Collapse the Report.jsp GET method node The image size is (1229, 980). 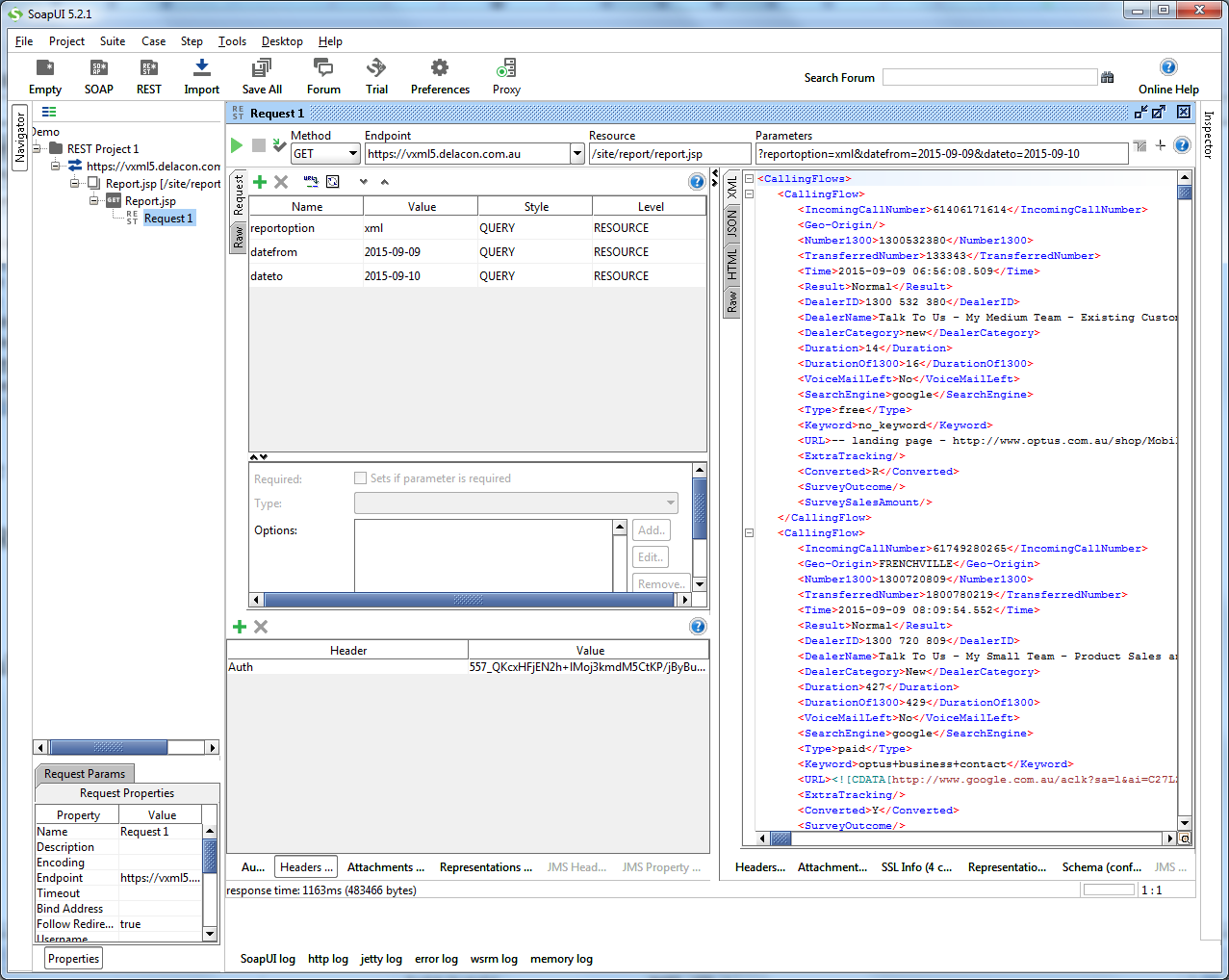pos(94,201)
